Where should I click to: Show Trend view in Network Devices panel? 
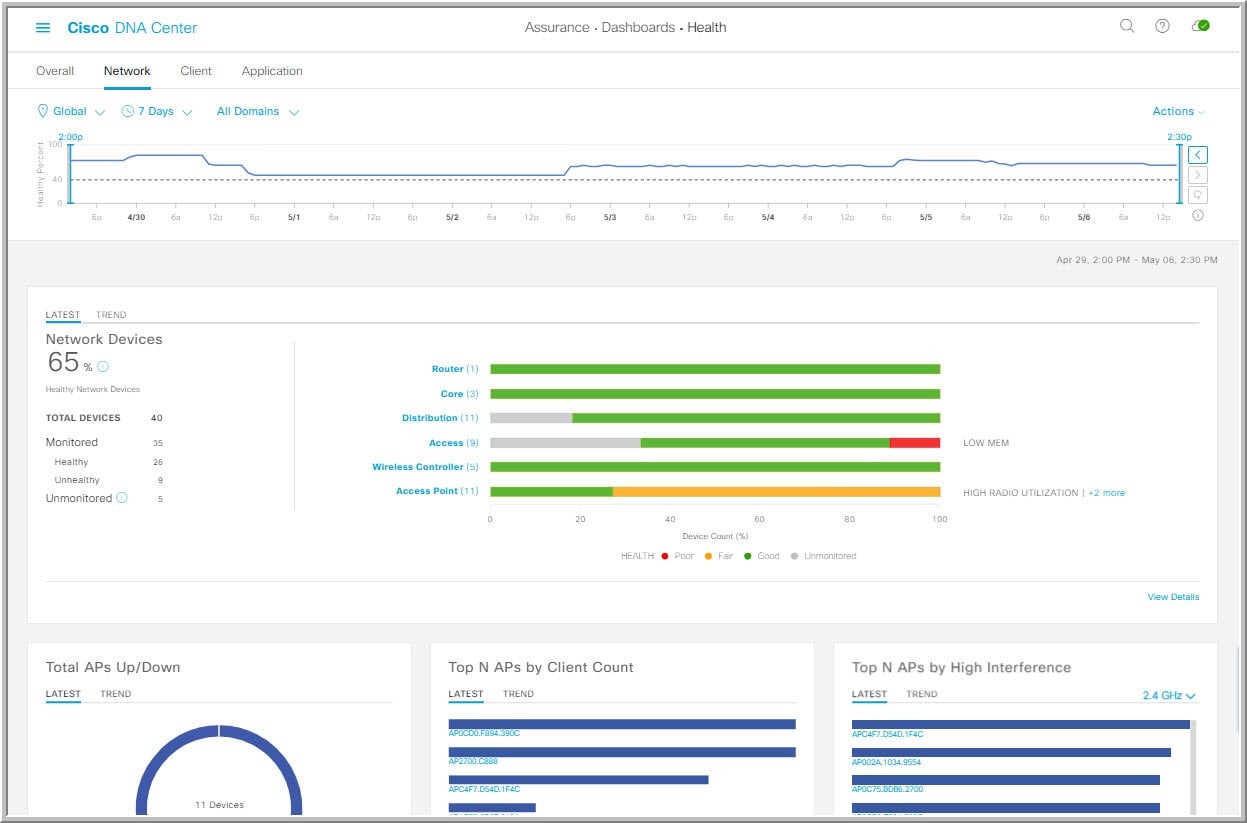[x=111, y=315]
